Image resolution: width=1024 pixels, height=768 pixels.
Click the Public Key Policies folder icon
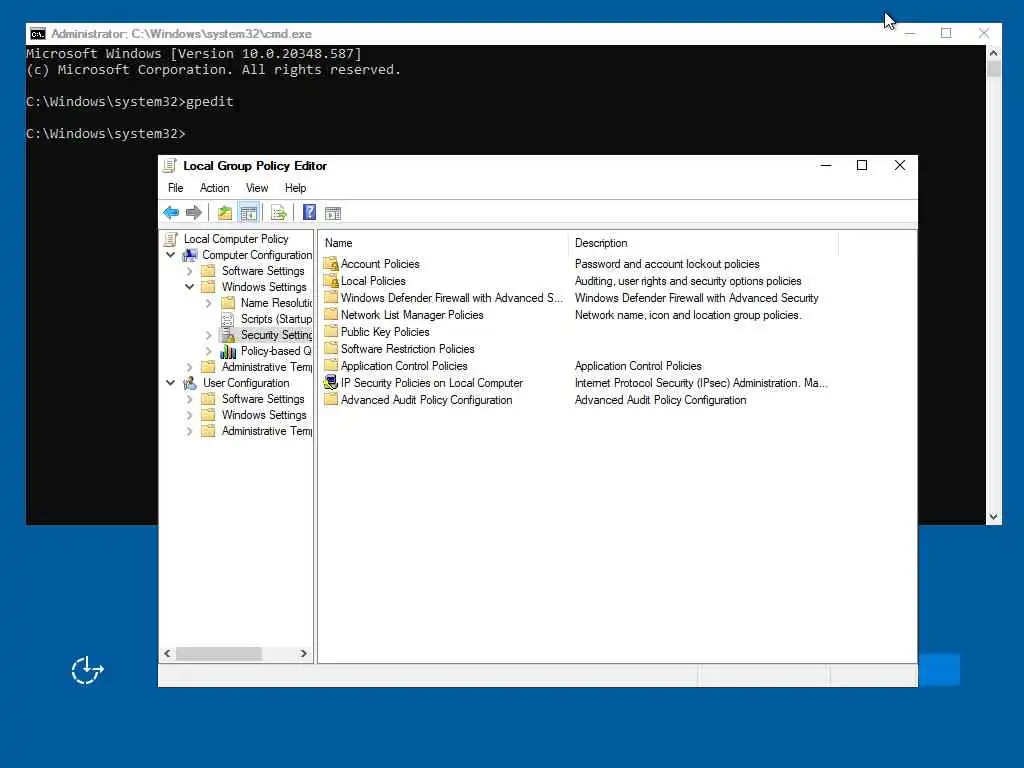pos(331,332)
